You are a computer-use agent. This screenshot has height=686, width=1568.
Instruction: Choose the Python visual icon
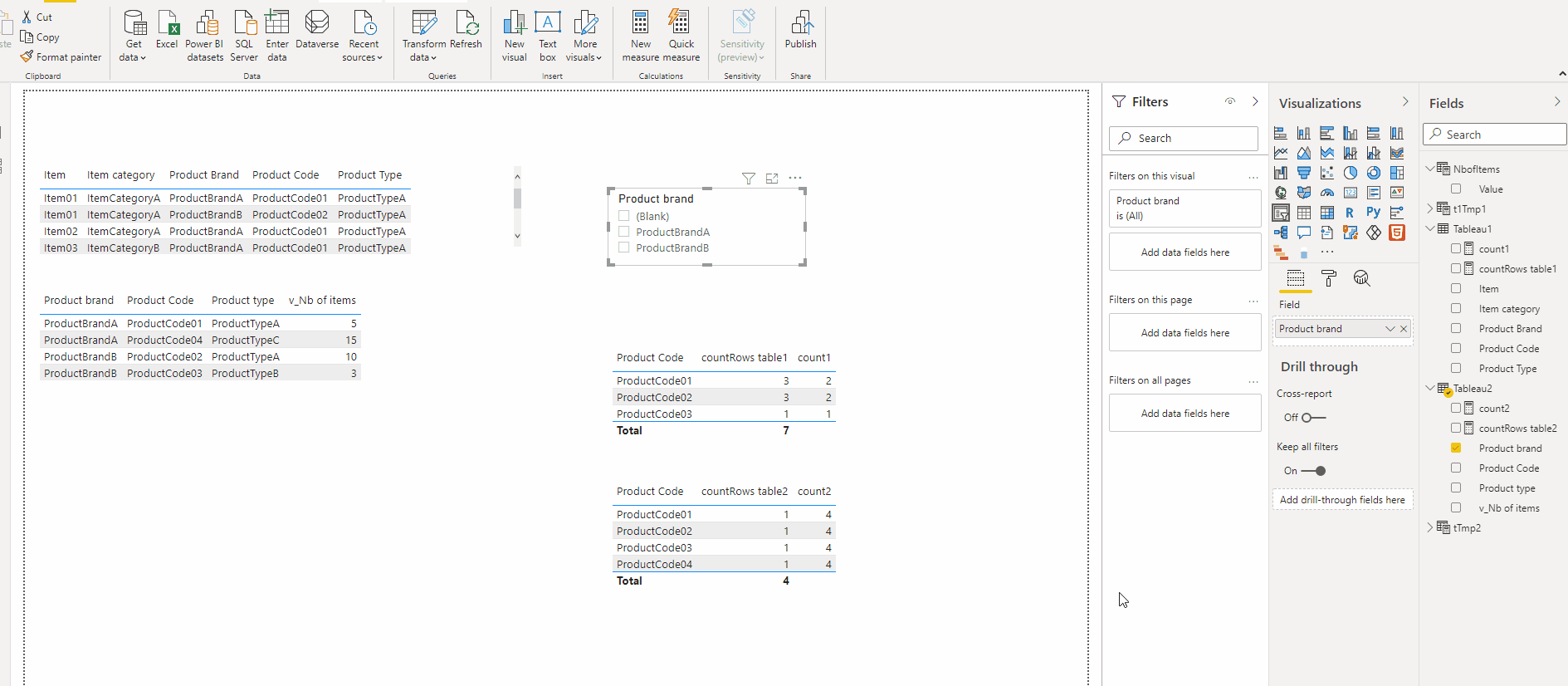click(x=1374, y=213)
